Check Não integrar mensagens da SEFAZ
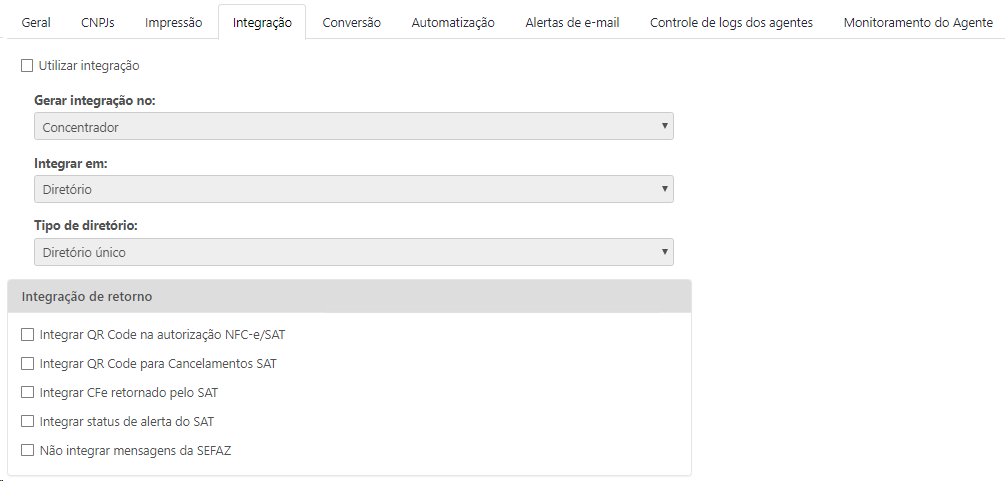This screenshot has width=1005, height=481. (x=27, y=451)
